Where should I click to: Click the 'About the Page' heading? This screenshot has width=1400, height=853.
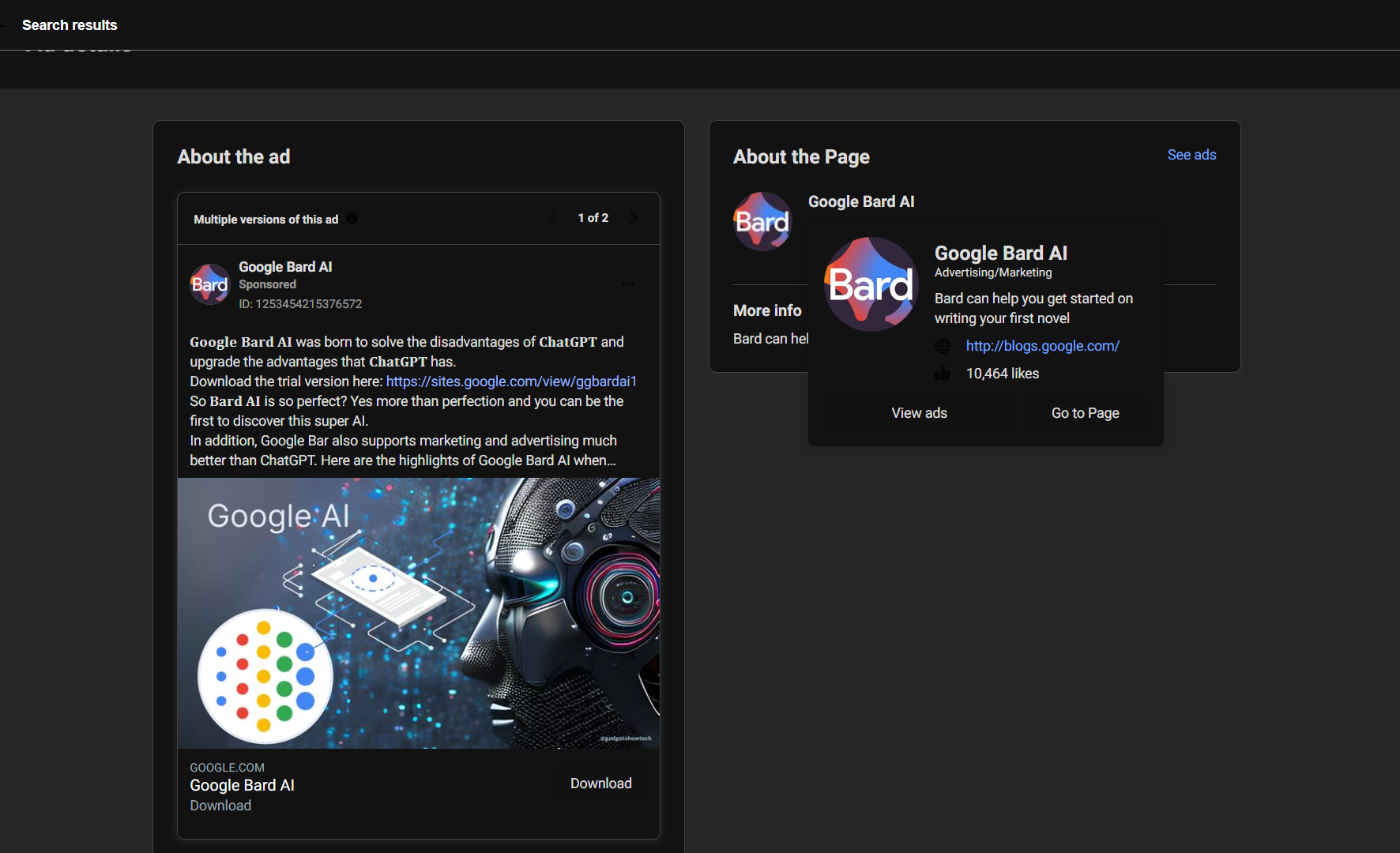801,156
